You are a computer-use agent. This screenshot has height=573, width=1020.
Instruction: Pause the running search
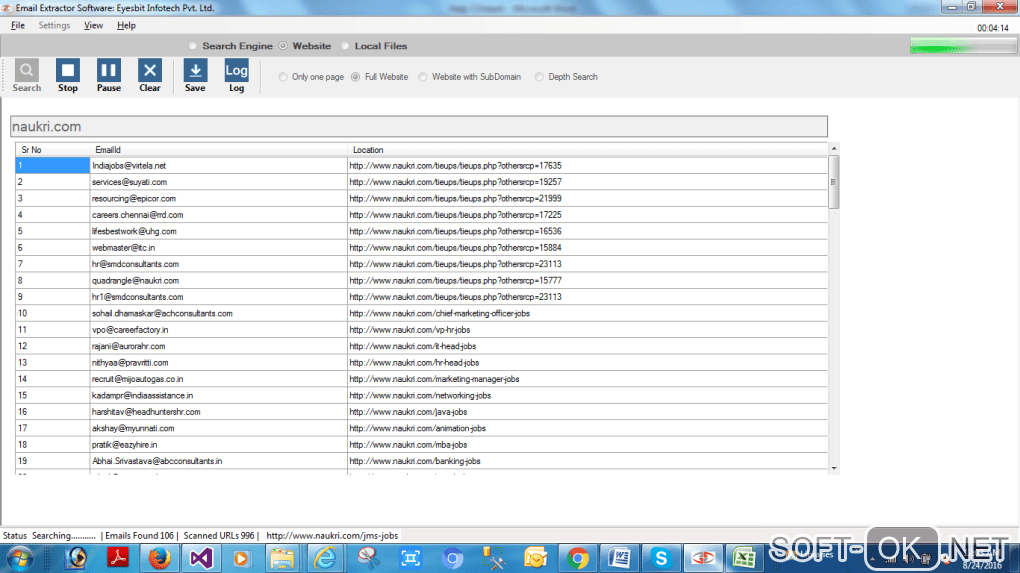109,75
